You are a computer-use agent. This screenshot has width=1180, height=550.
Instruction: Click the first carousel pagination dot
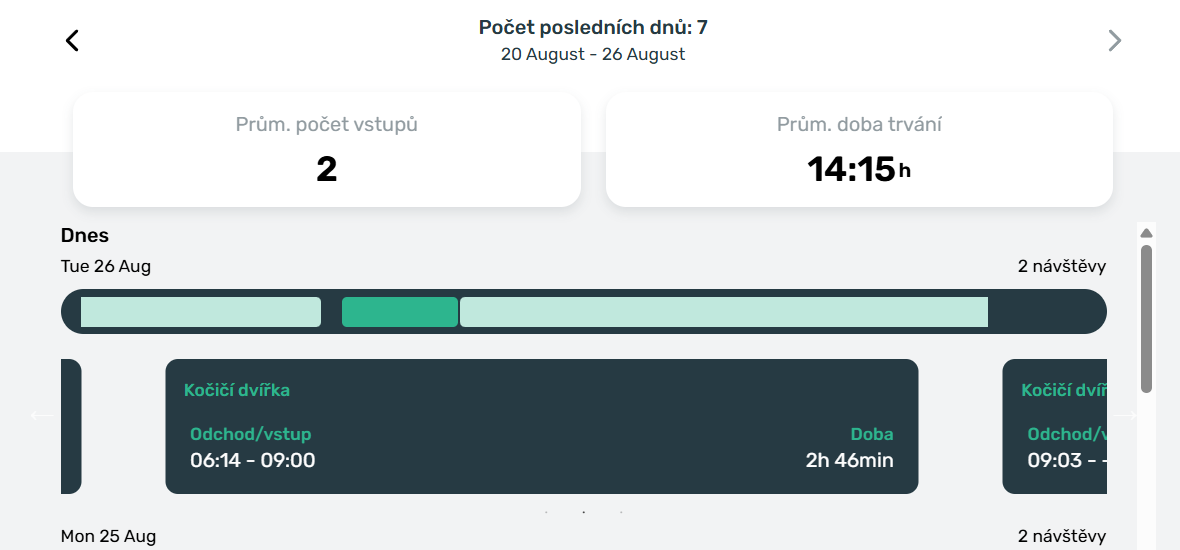point(546,512)
